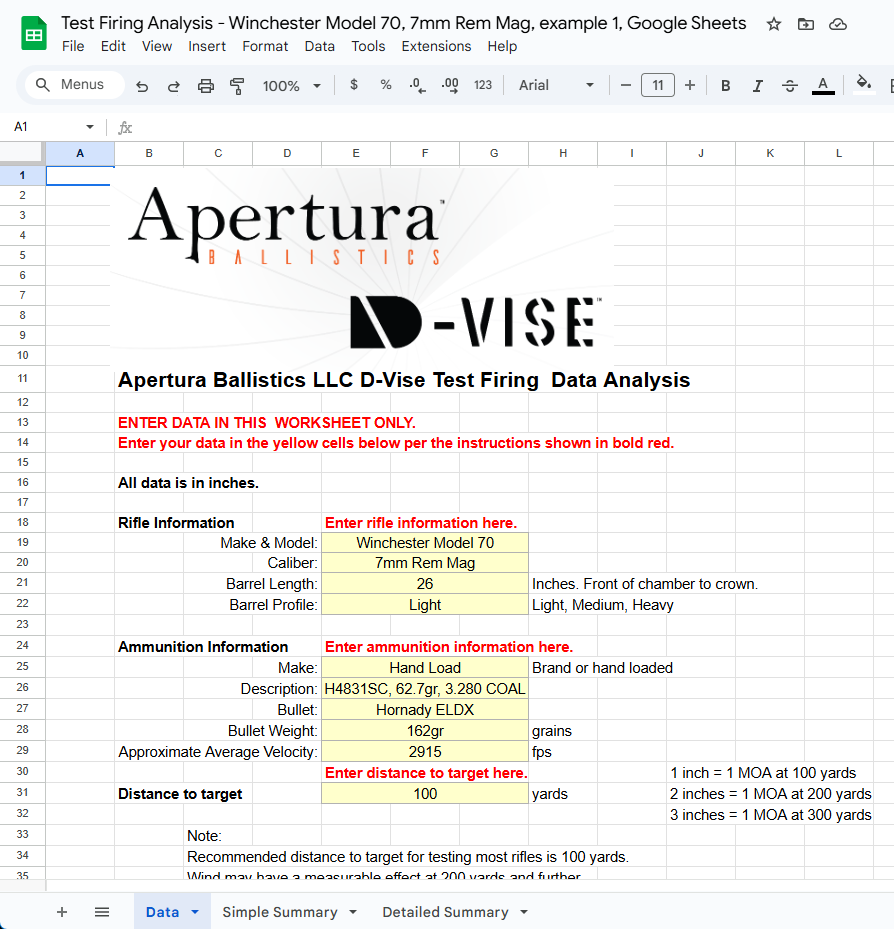Click the increase decimal places icon
Screen dimensions: 894x929
(449, 85)
